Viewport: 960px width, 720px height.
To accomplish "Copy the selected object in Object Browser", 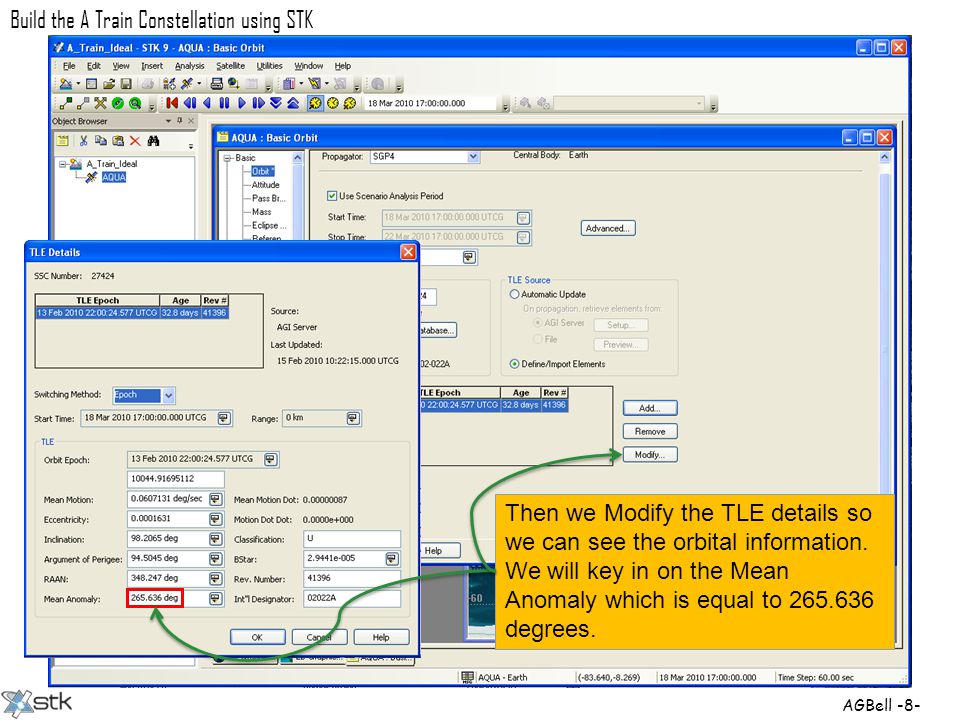I will click(x=101, y=141).
